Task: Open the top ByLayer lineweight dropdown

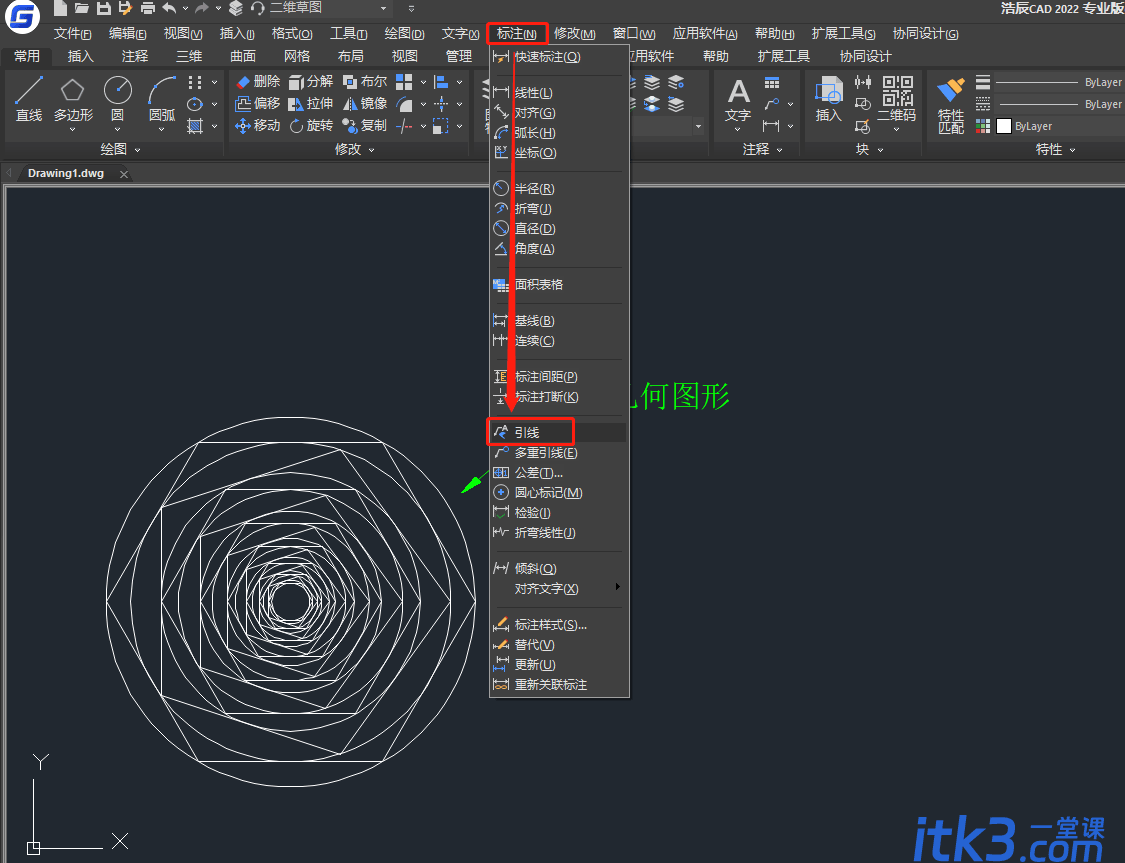Action: [x=1060, y=82]
